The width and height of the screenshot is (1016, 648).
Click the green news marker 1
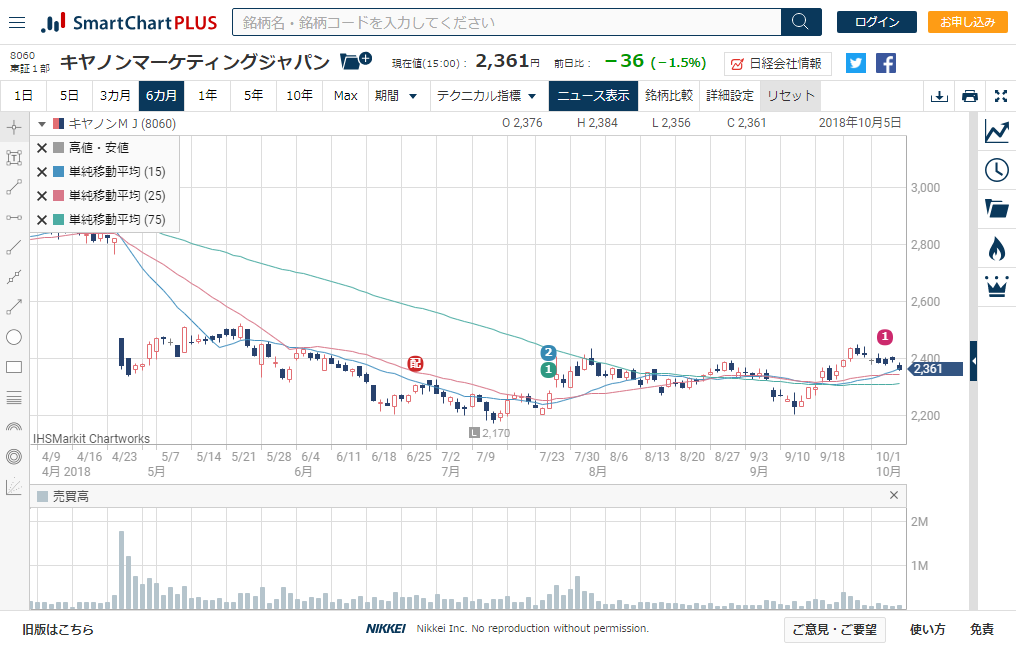pyautogui.click(x=548, y=369)
